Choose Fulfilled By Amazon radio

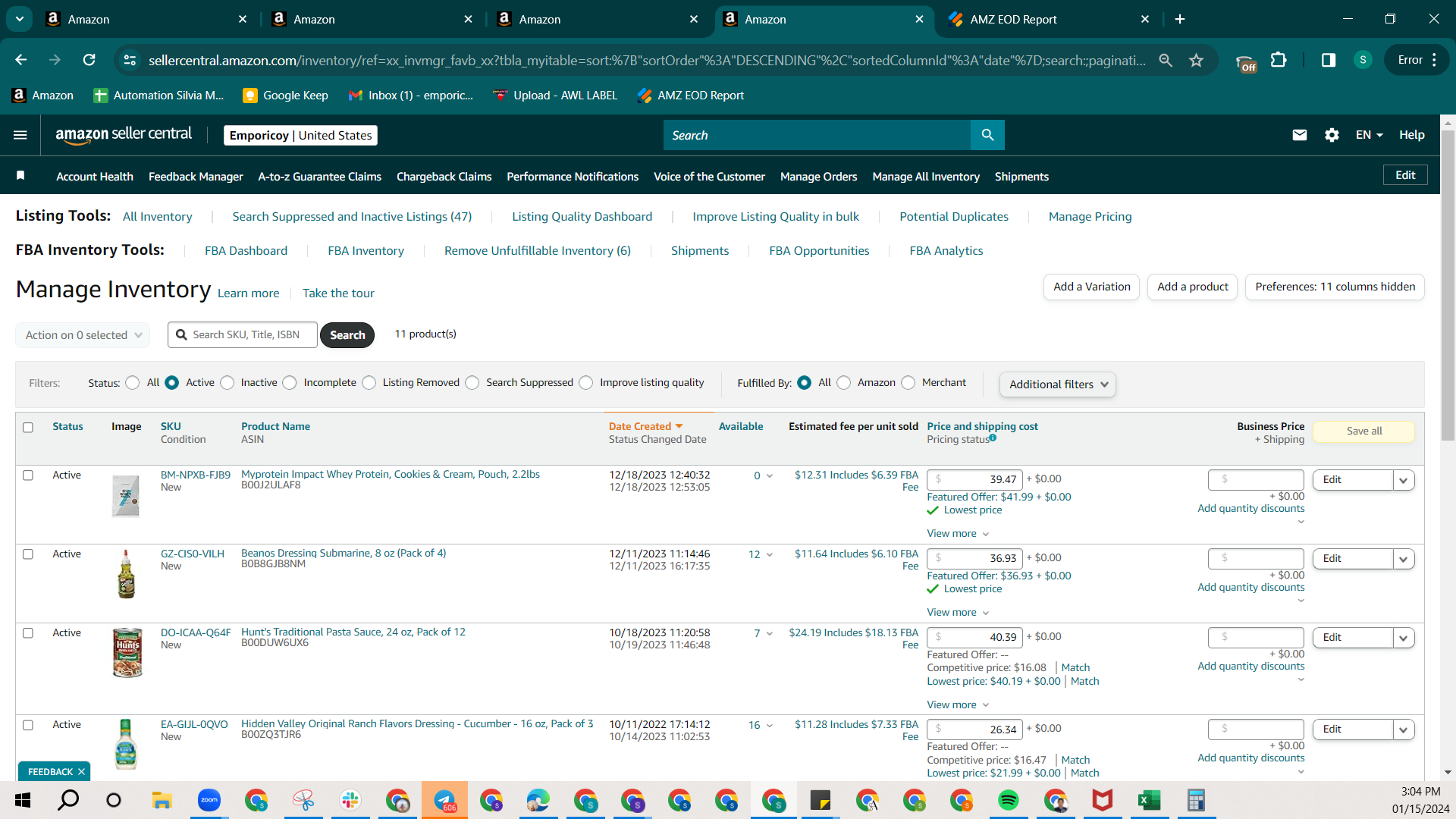pyautogui.click(x=844, y=383)
